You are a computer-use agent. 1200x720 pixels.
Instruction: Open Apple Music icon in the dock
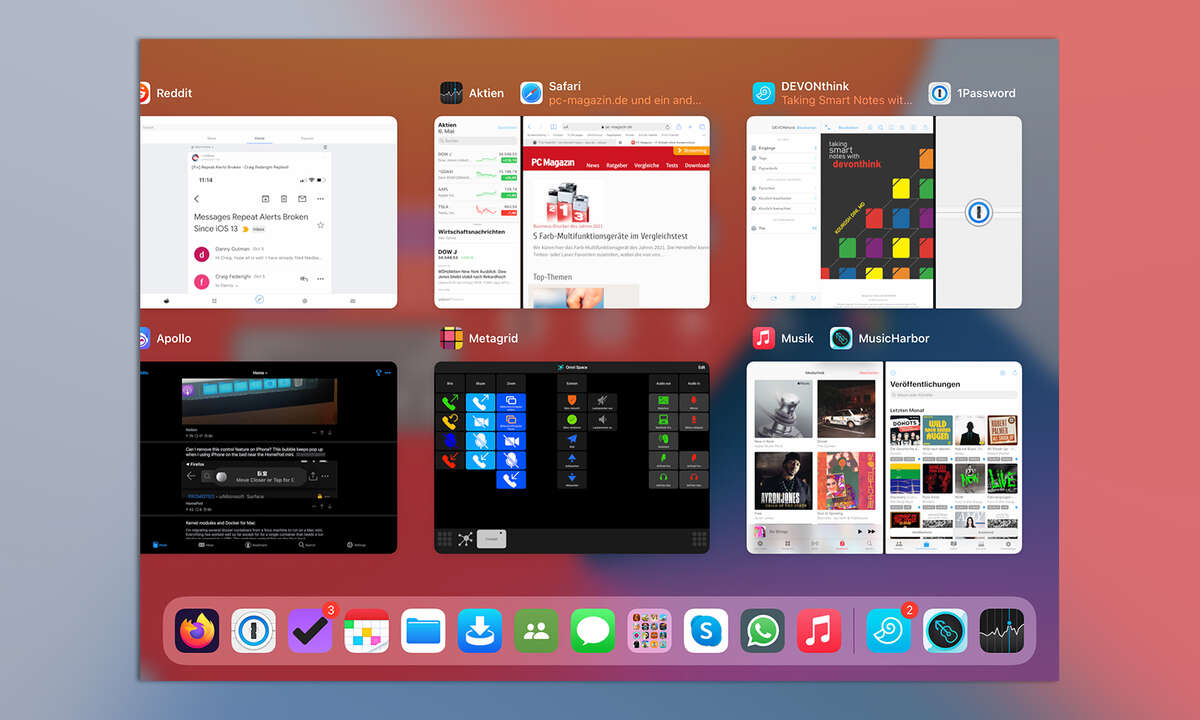(x=819, y=631)
